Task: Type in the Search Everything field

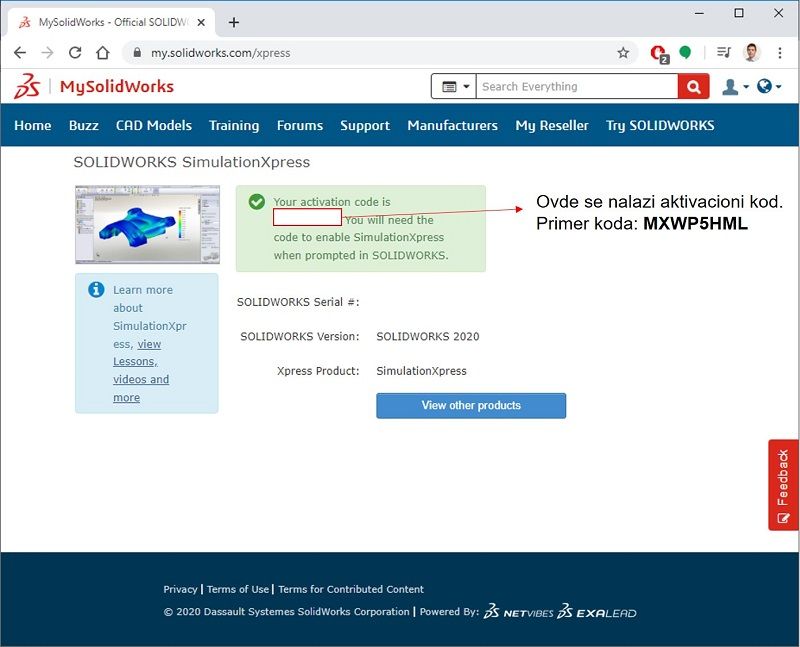Action: click(x=575, y=87)
